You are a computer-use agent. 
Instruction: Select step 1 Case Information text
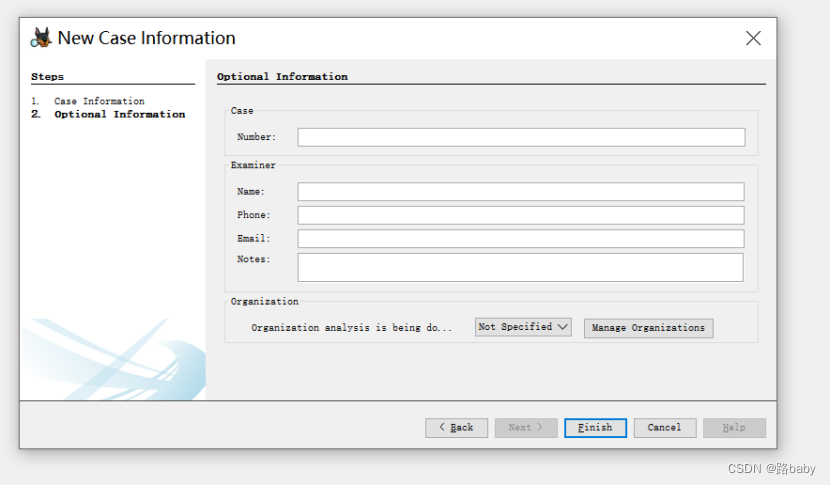click(x=99, y=101)
